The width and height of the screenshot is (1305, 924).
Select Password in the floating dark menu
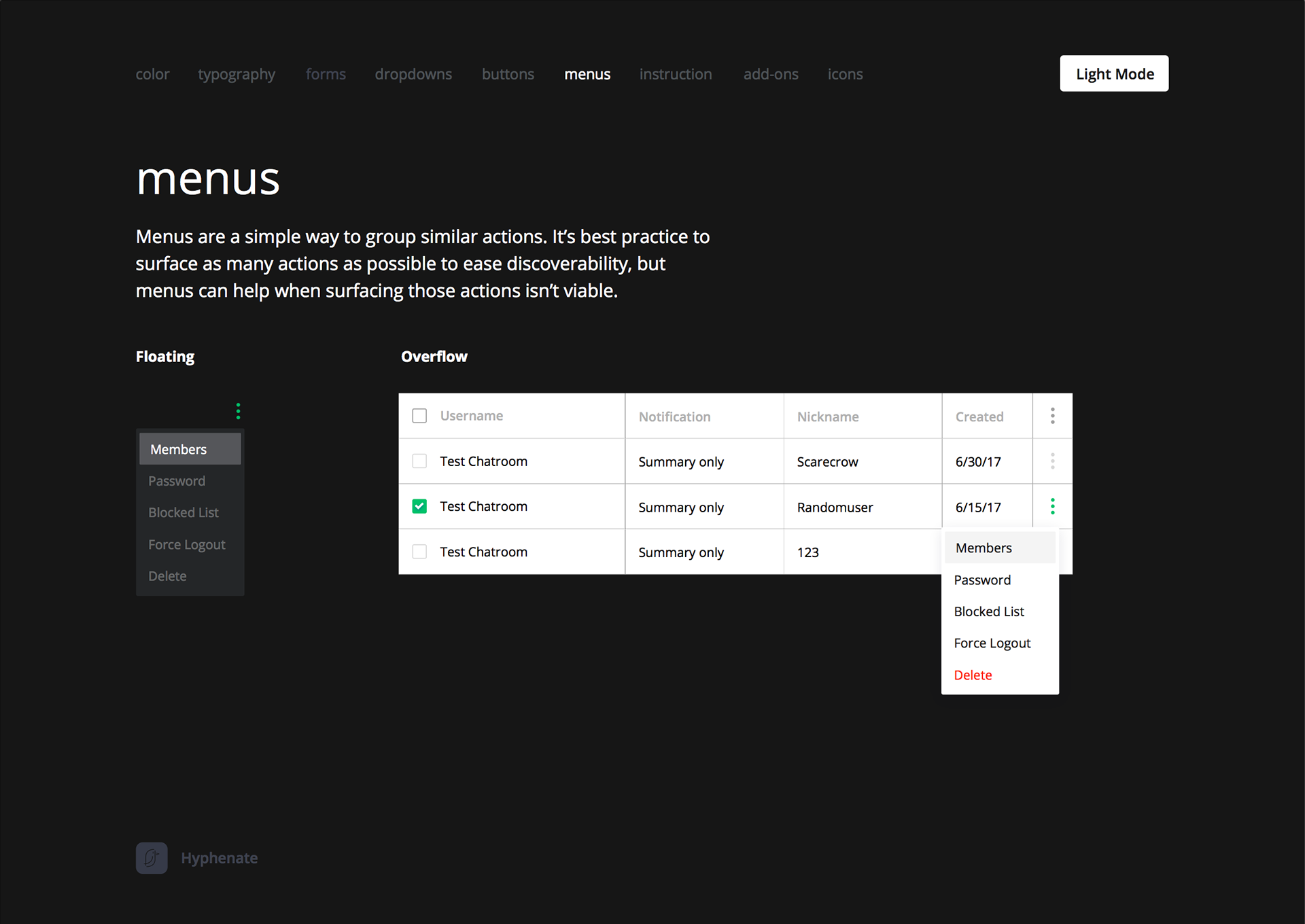coord(177,481)
